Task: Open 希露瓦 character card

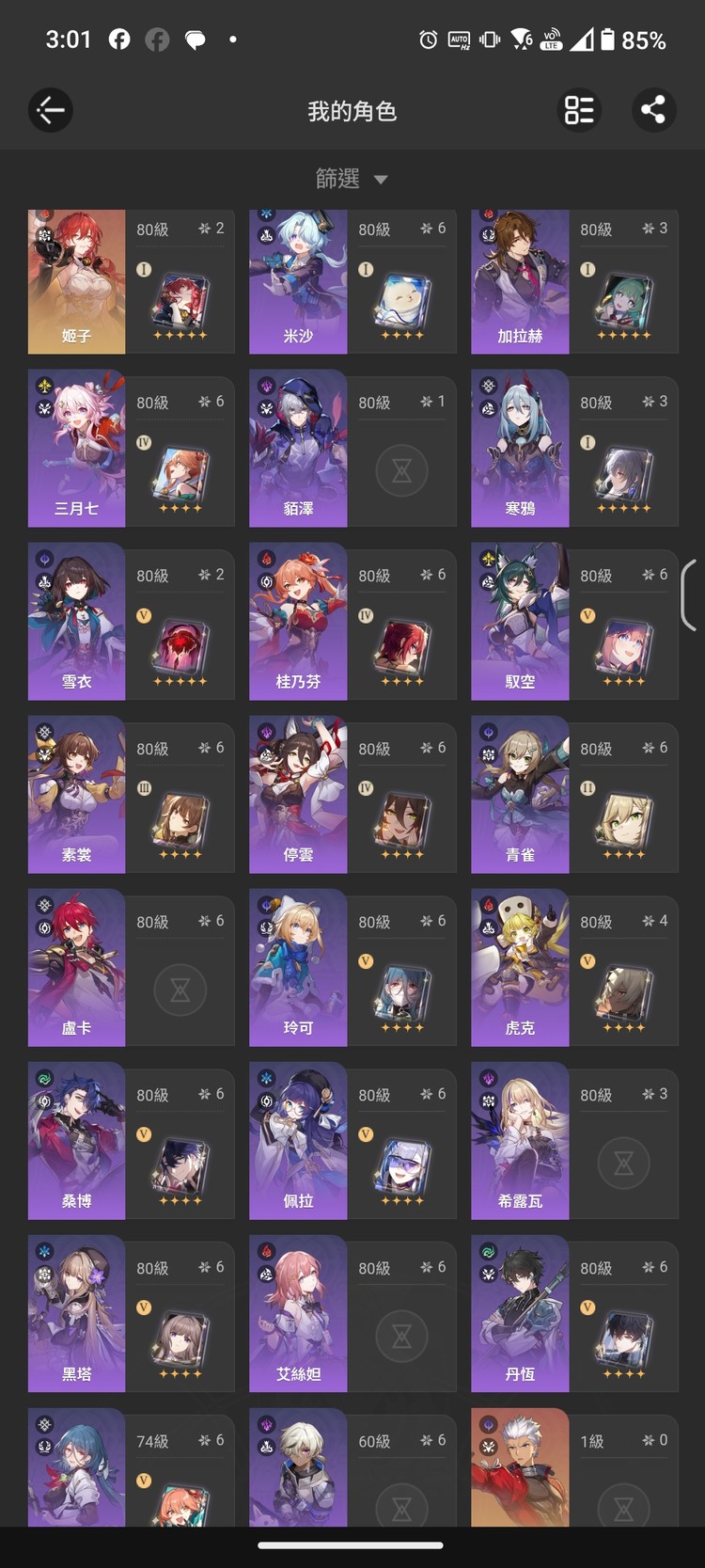Action: 574,1140
